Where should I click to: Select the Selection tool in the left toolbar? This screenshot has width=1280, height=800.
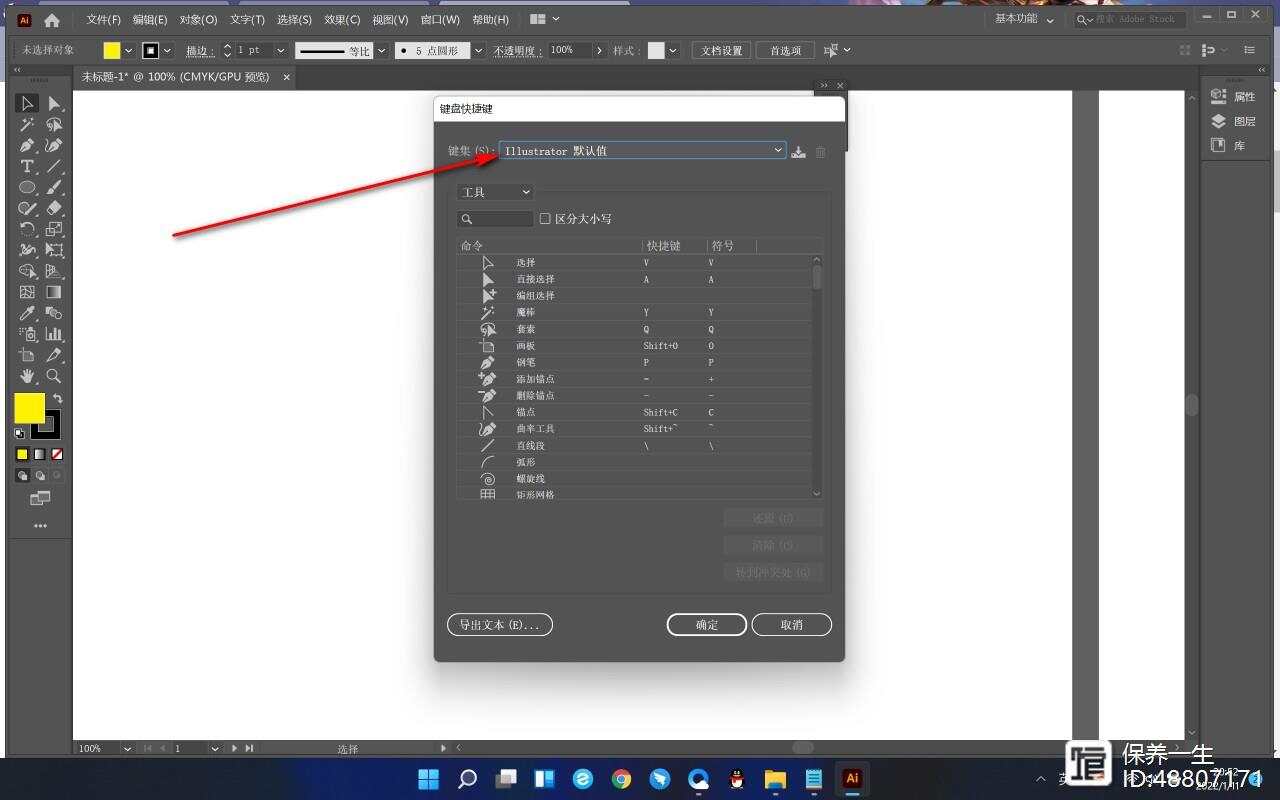(x=27, y=103)
